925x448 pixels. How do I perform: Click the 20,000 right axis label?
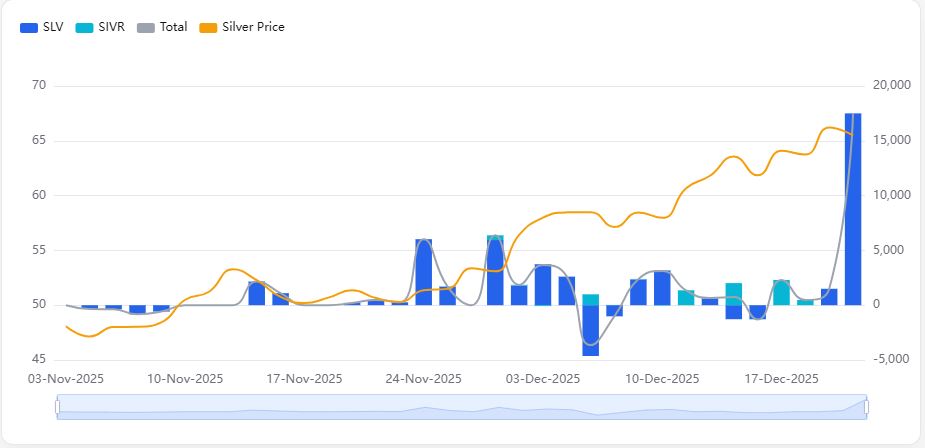pos(891,85)
